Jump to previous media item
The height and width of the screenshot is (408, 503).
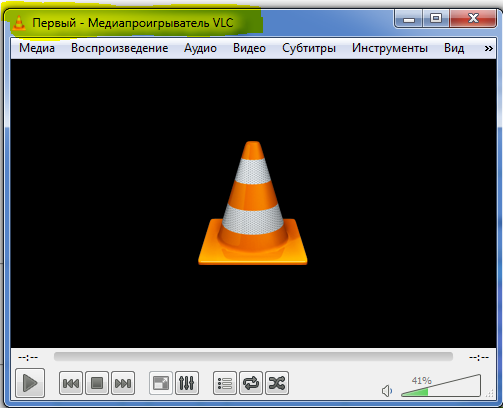click(x=71, y=383)
